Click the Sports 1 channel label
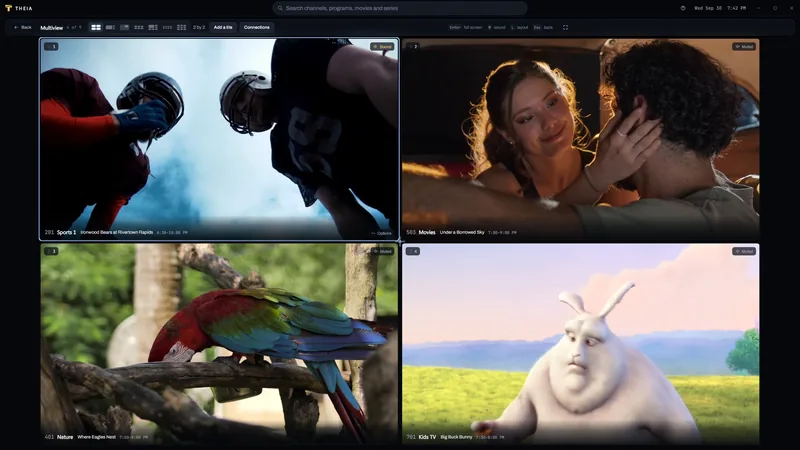 [x=66, y=233]
